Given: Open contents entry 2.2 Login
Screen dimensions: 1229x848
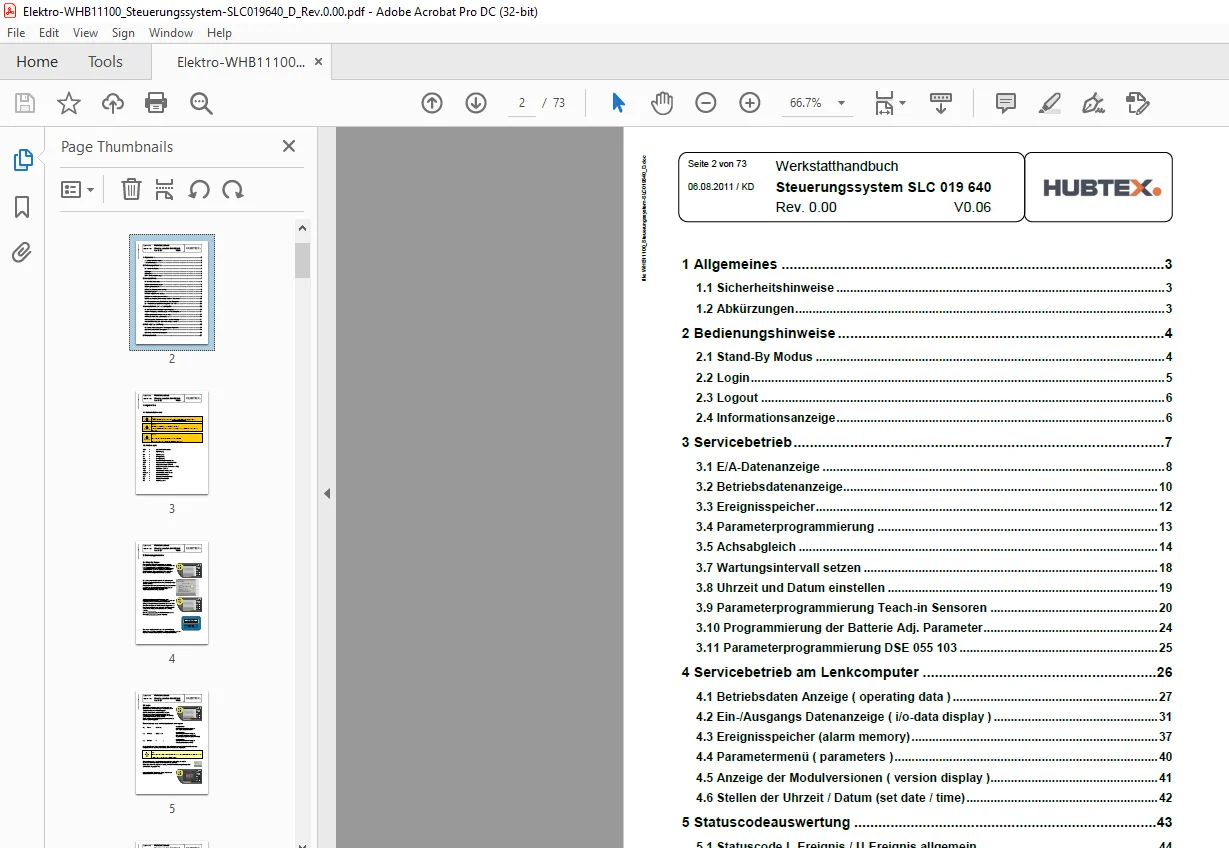Looking at the screenshot, I should pyautogui.click(x=933, y=378).
